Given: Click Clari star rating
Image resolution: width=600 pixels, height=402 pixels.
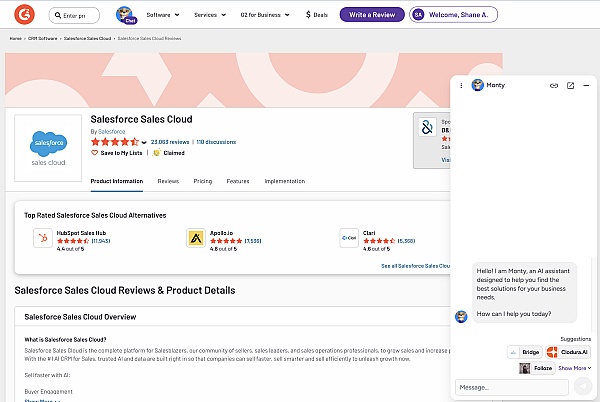Looking at the screenshot, I should pyautogui.click(x=379, y=241).
